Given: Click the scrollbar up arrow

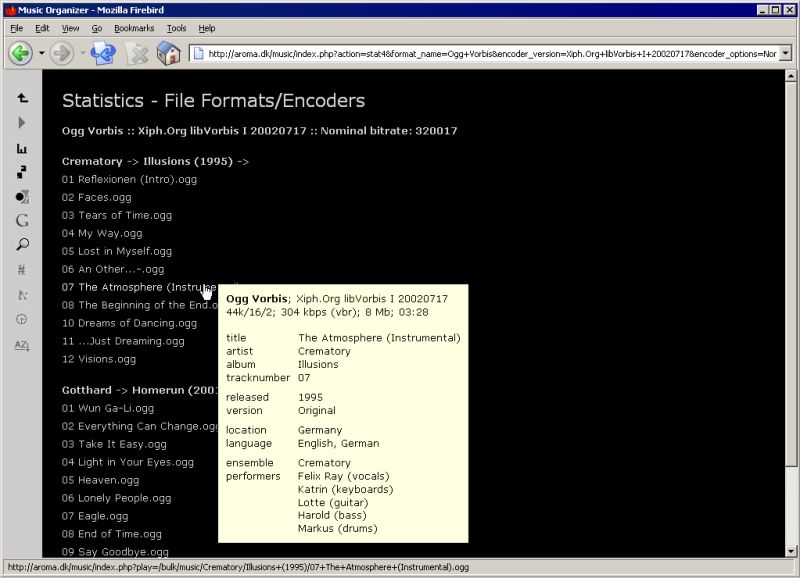Looking at the screenshot, I should click(790, 76).
